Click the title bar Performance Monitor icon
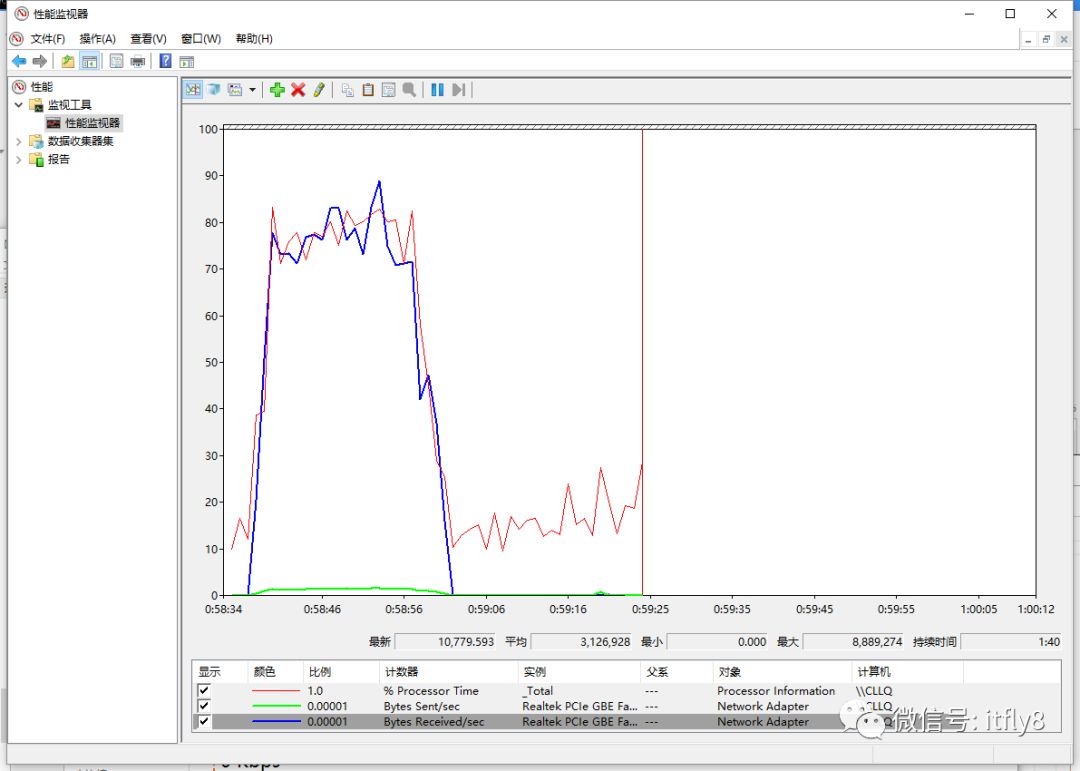1080x771 pixels. [x=22, y=14]
